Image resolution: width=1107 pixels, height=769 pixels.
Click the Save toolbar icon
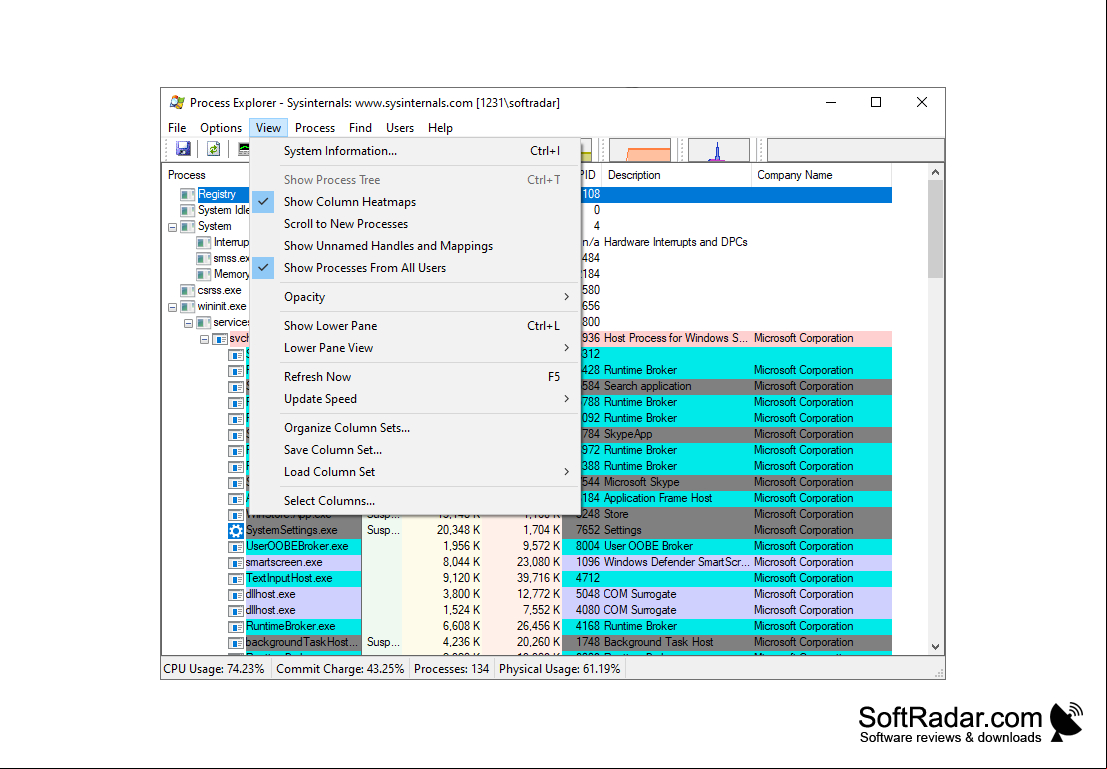pyautogui.click(x=184, y=149)
